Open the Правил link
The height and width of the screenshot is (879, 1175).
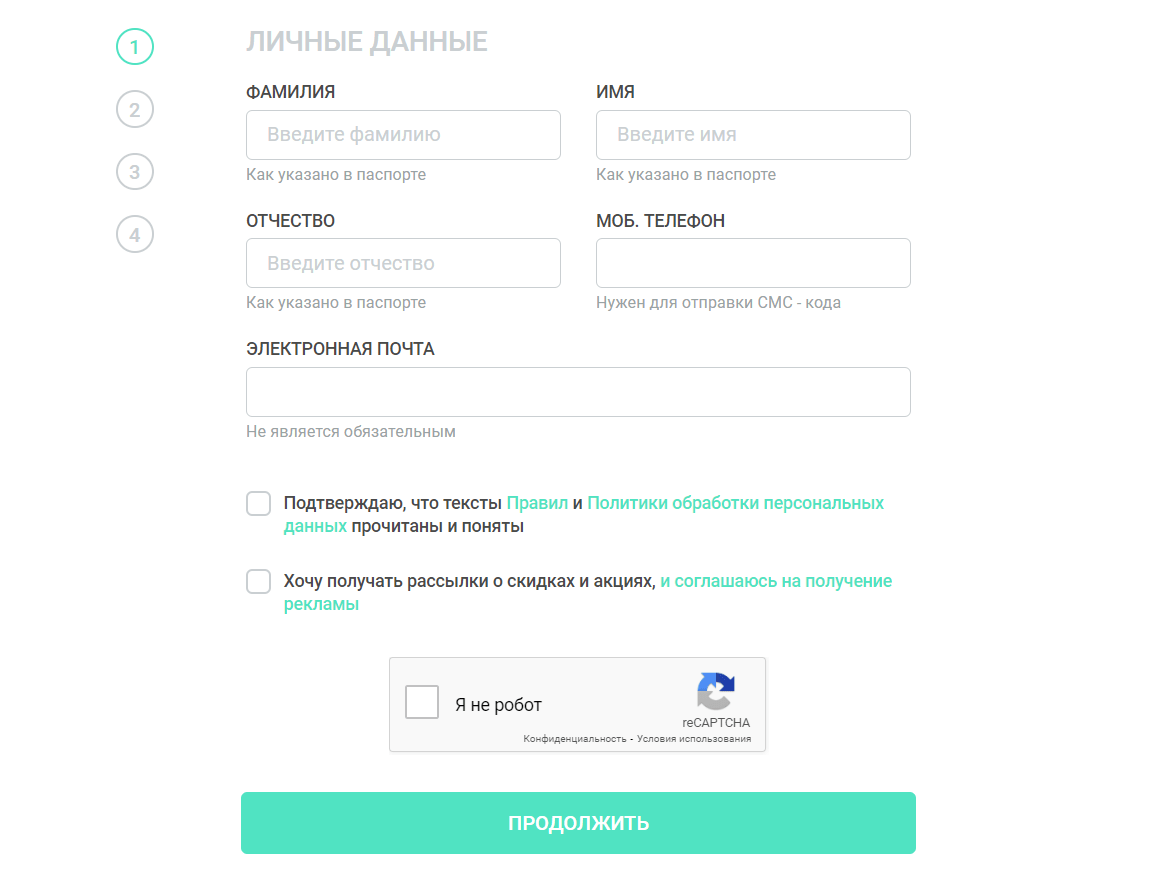537,503
